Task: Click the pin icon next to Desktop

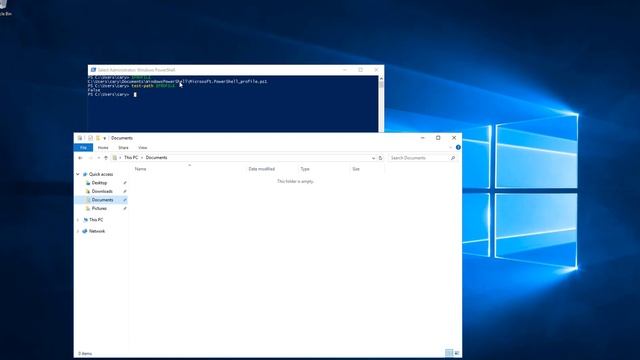Action: (x=125, y=183)
